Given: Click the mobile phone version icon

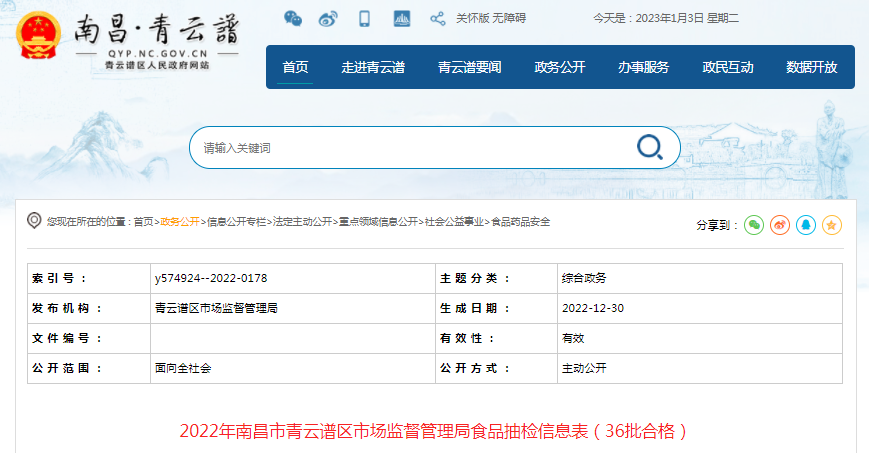Looking at the screenshot, I should (x=365, y=18).
